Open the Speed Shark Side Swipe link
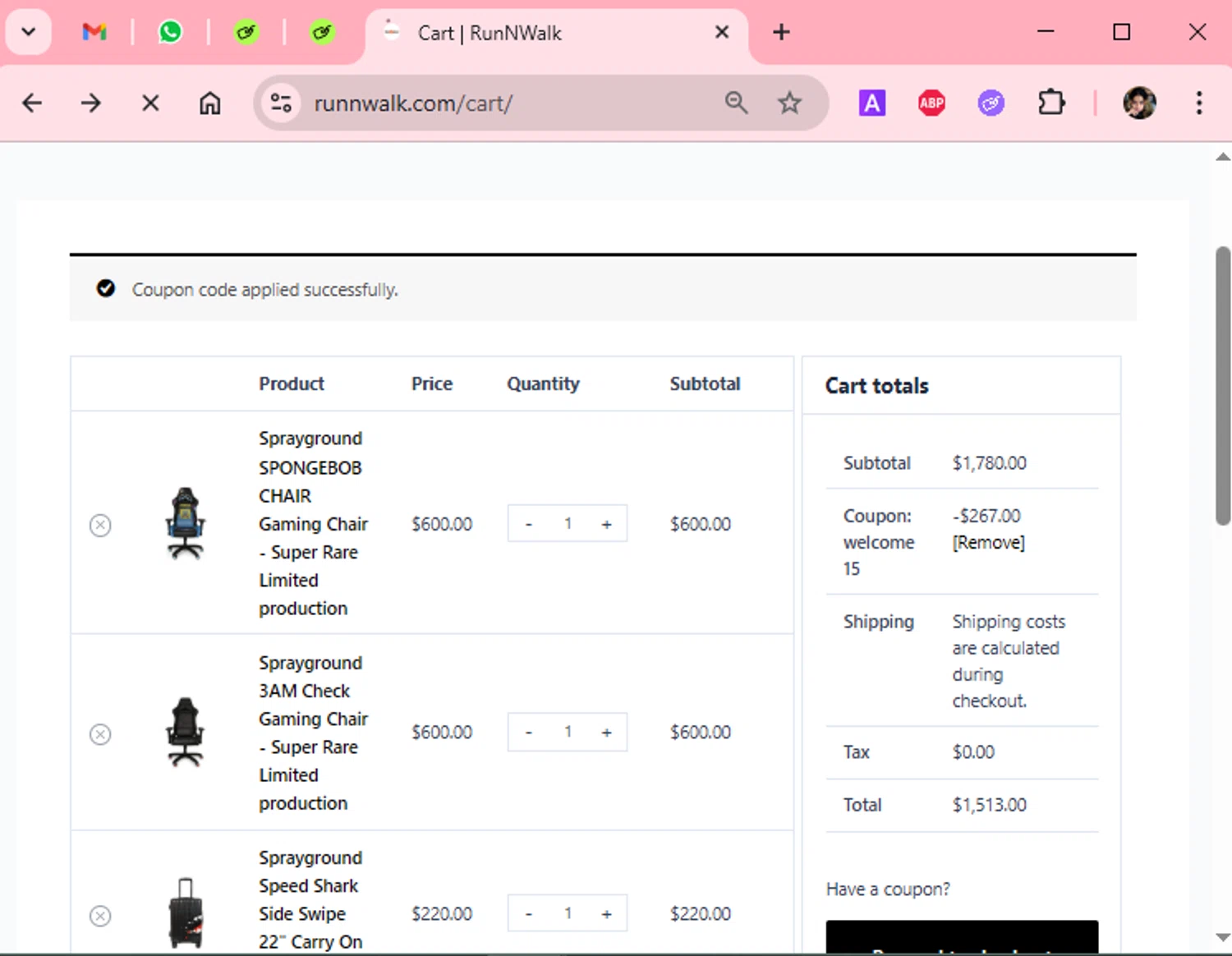Image resolution: width=1232 pixels, height=956 pixels. coord(310,900)
